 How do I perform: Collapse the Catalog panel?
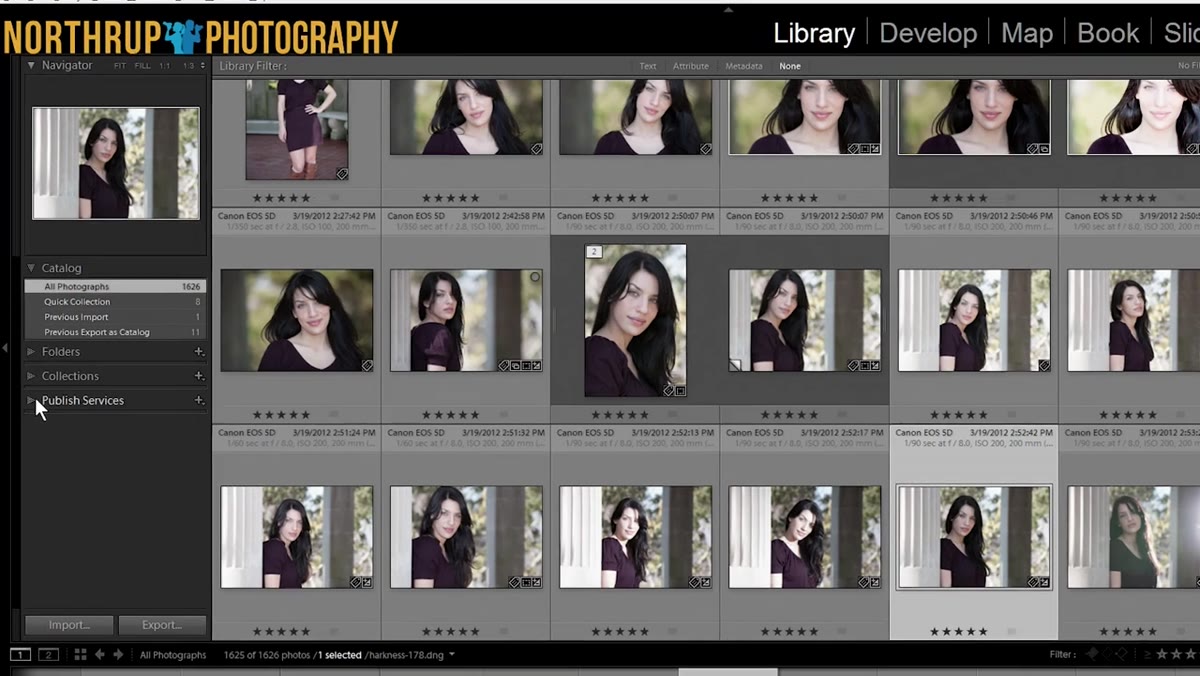31,268
